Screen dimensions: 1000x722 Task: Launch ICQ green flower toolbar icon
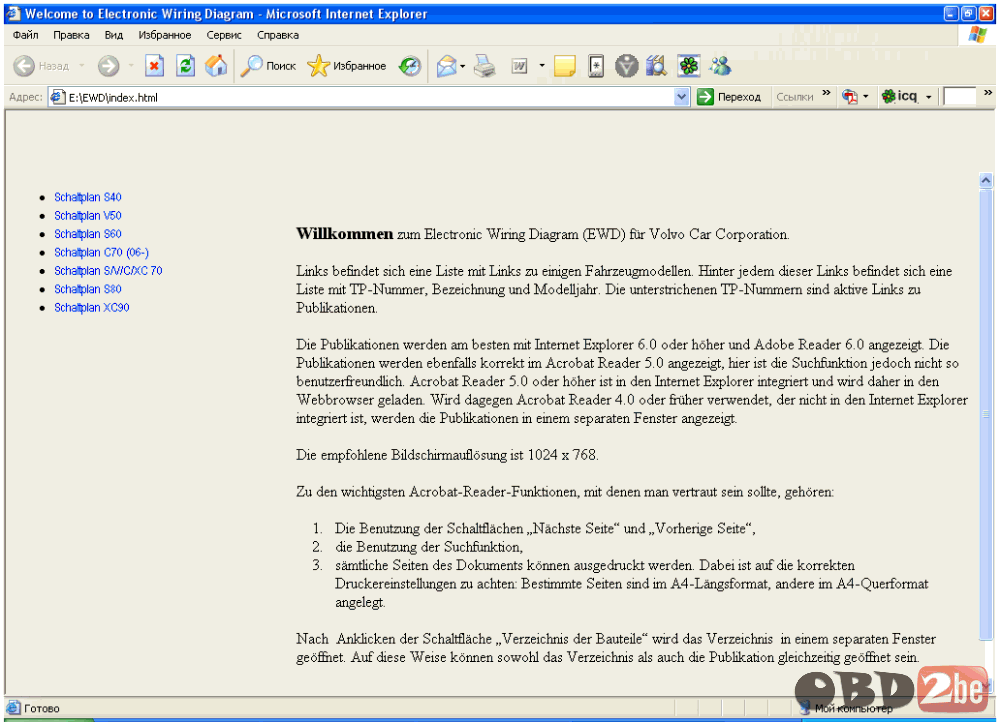click(x=689, y=66)
